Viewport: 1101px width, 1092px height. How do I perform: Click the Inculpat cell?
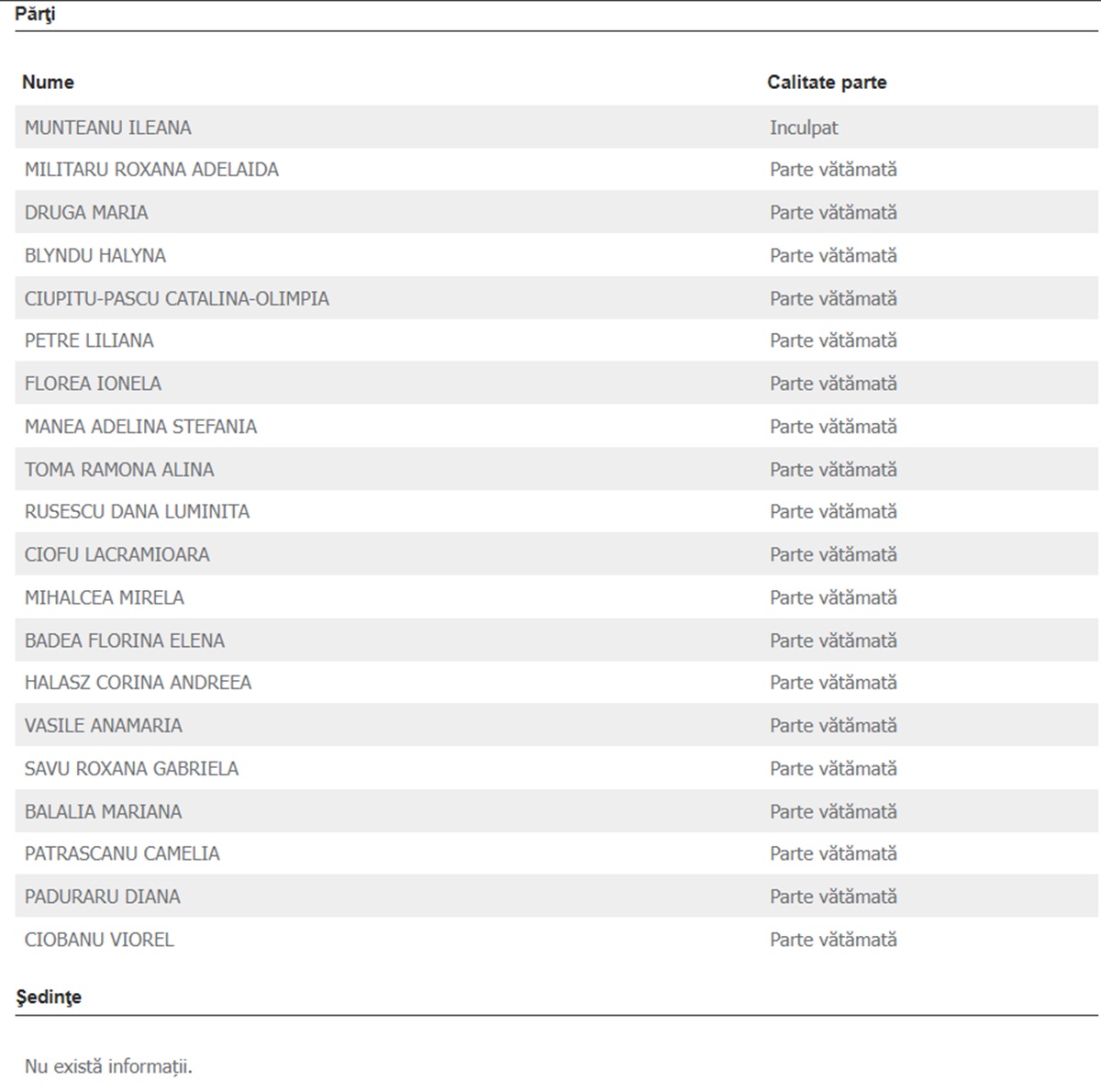[x=804, y=128]
